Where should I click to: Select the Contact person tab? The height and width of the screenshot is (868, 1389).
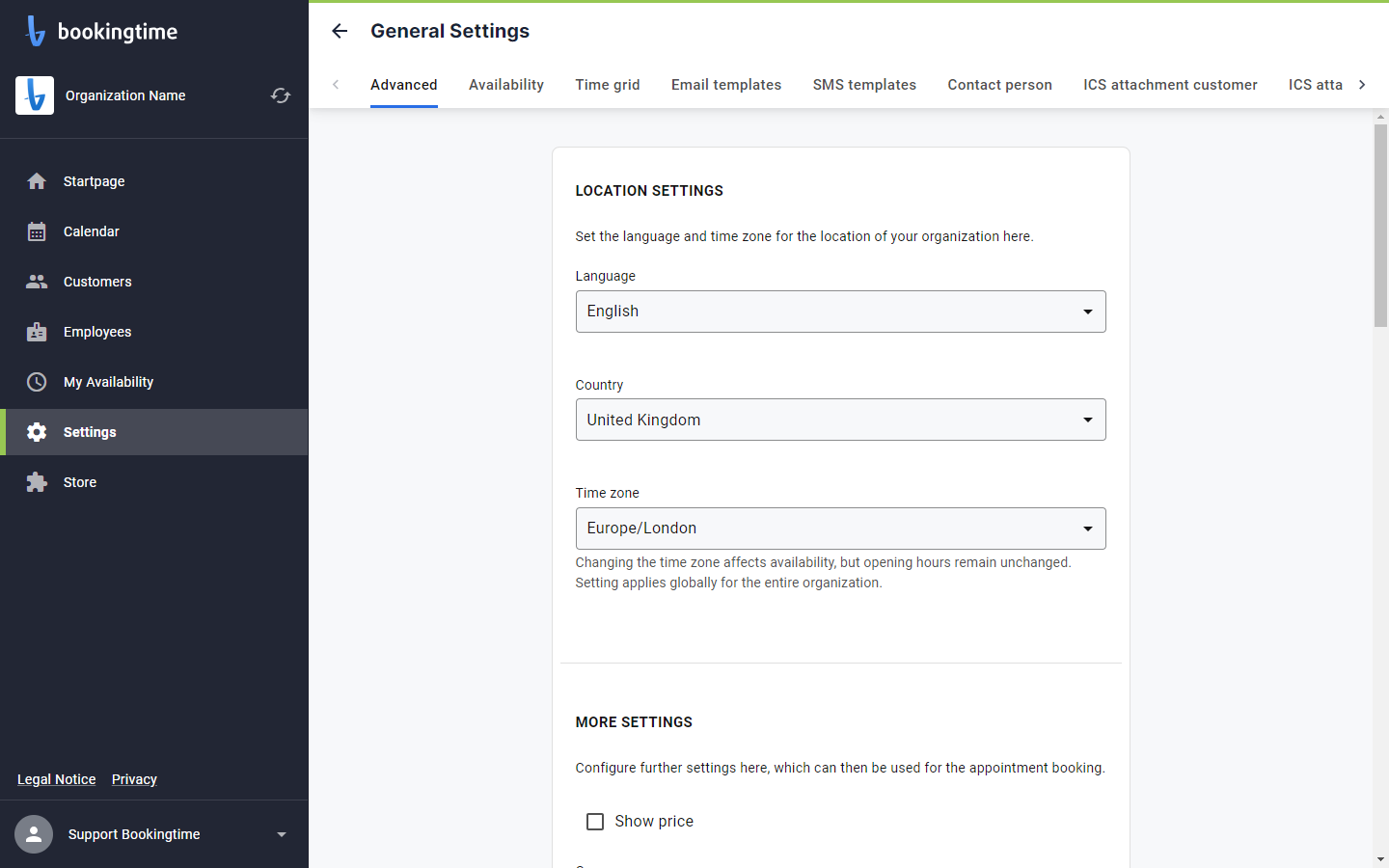pyautogui.click(x=999, y=85)
